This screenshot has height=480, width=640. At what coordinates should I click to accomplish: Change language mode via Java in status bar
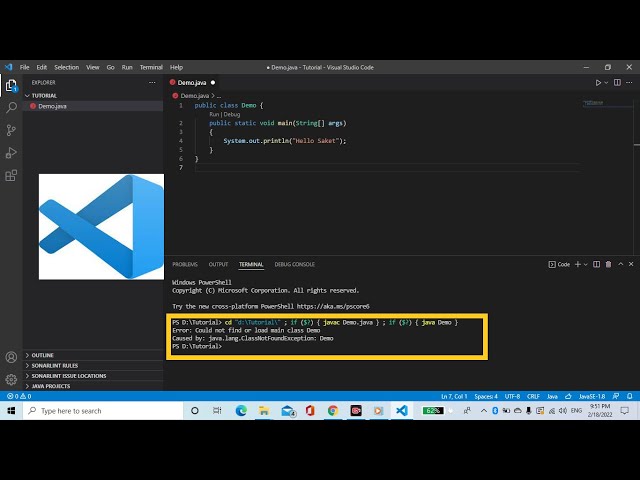pyautogui.click(x=552, y=396)
